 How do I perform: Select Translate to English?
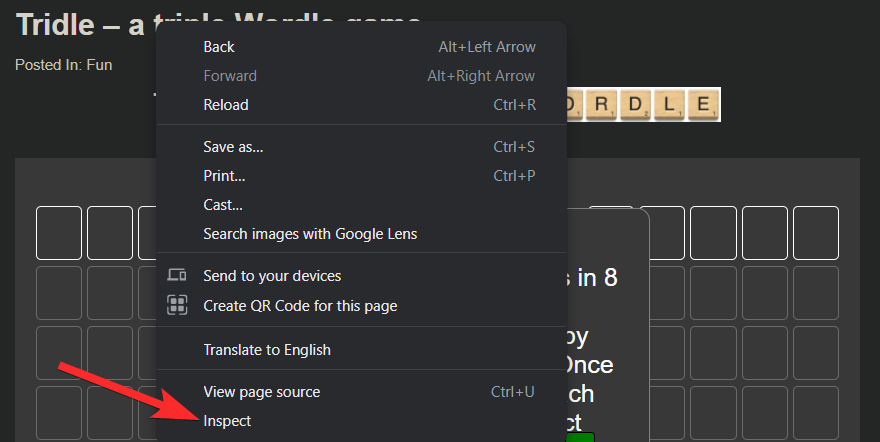(x=267, y=350)
